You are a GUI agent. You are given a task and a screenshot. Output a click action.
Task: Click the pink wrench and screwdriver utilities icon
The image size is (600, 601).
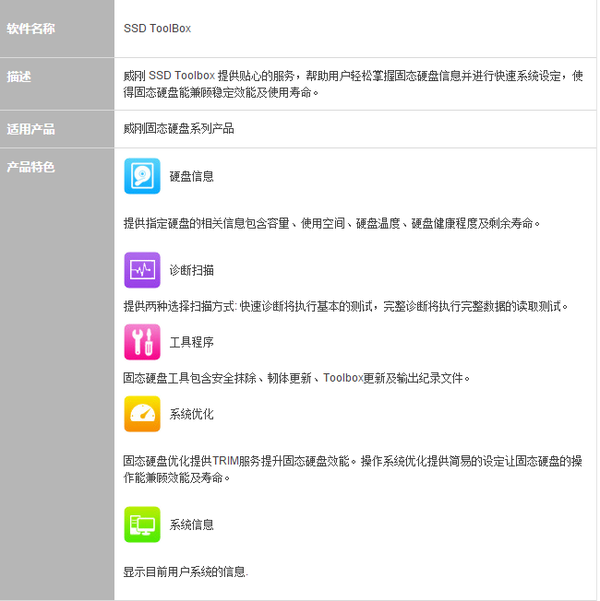click(142, 342)
